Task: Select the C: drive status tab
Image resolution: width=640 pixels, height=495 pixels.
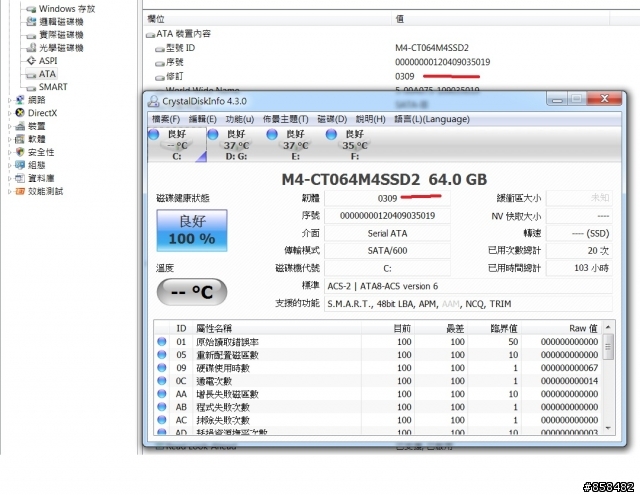Action: 177,144
